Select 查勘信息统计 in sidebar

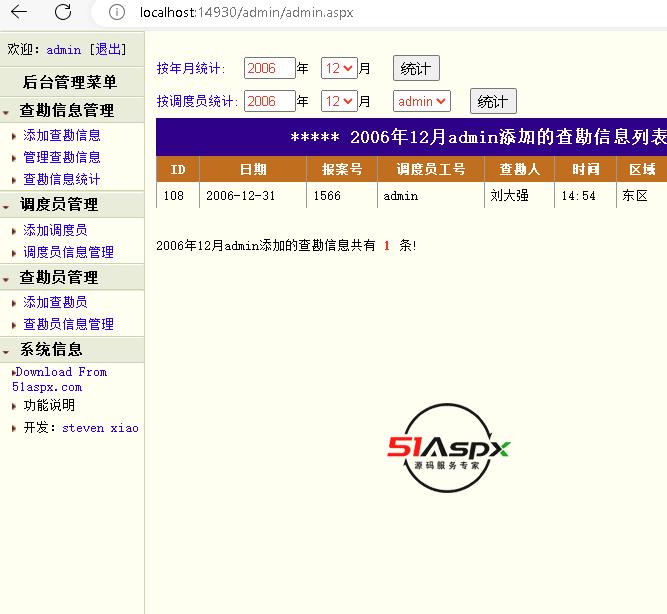62,179
